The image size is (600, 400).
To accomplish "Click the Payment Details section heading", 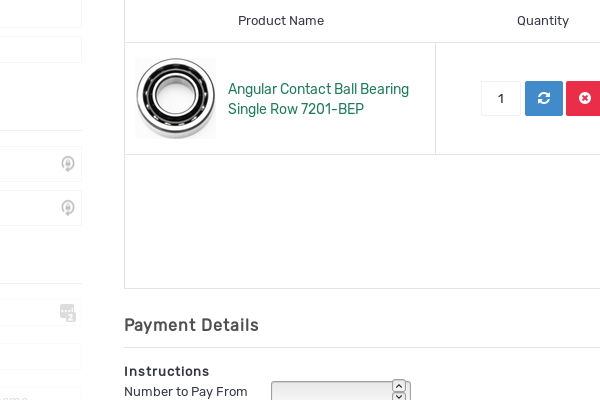I will (191, 325).
